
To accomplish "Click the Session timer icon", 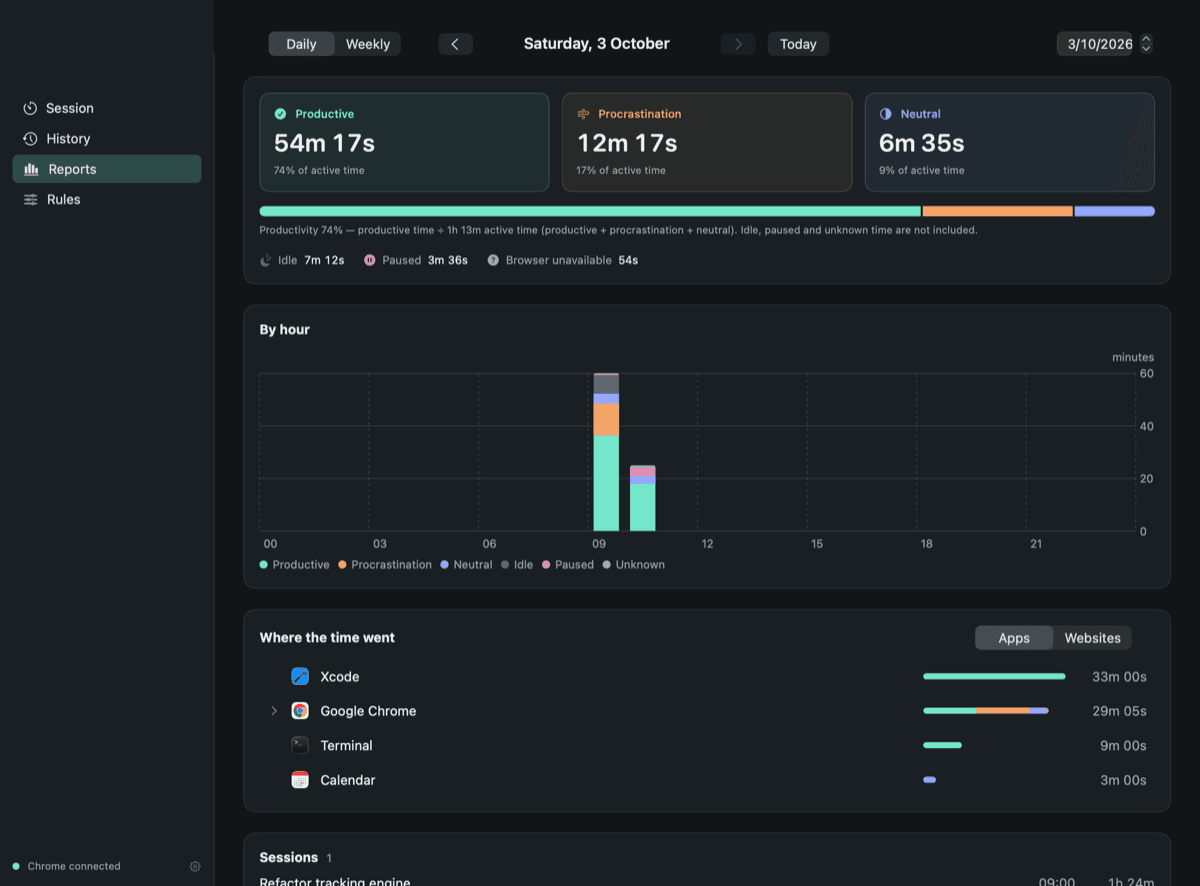I will [x=31, y=108].
